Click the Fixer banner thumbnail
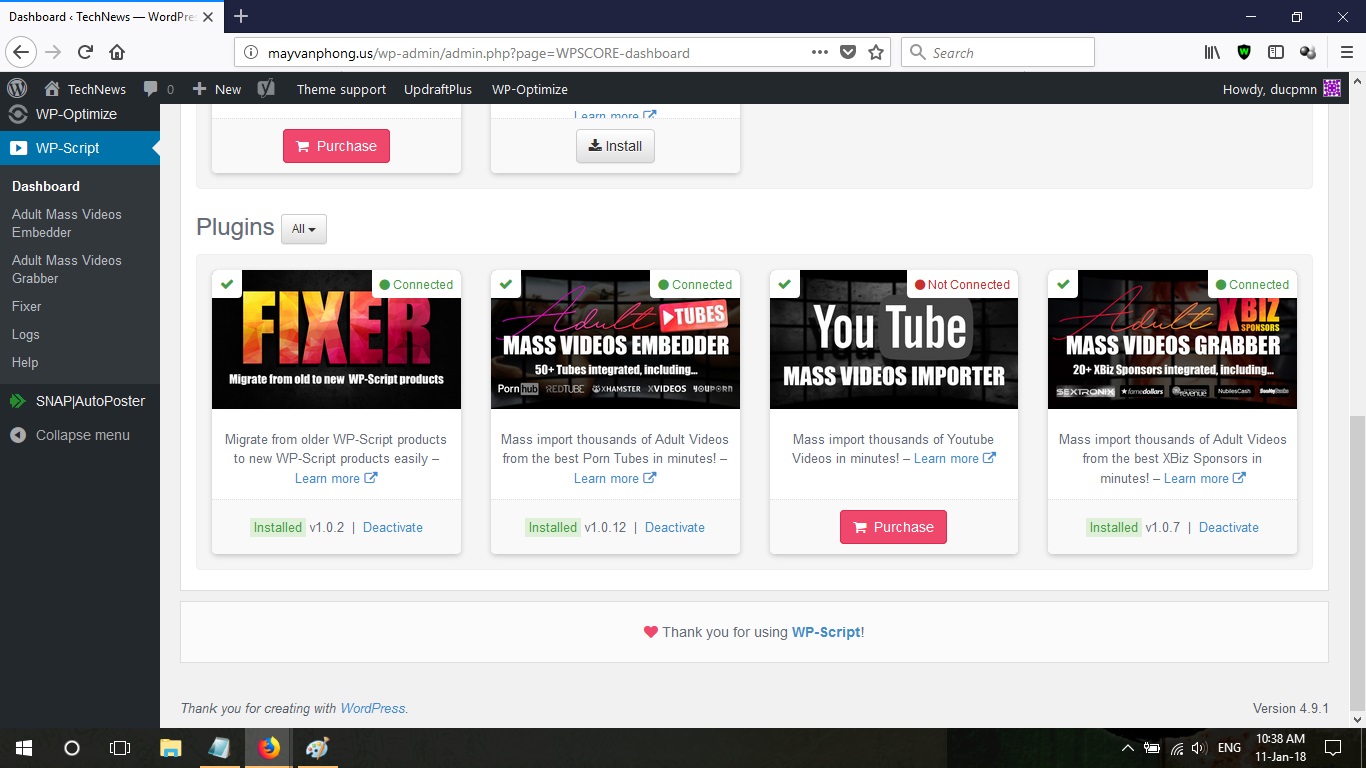Image resolution: width=1366 pixels, height=768 pixels. coord(336,339)
